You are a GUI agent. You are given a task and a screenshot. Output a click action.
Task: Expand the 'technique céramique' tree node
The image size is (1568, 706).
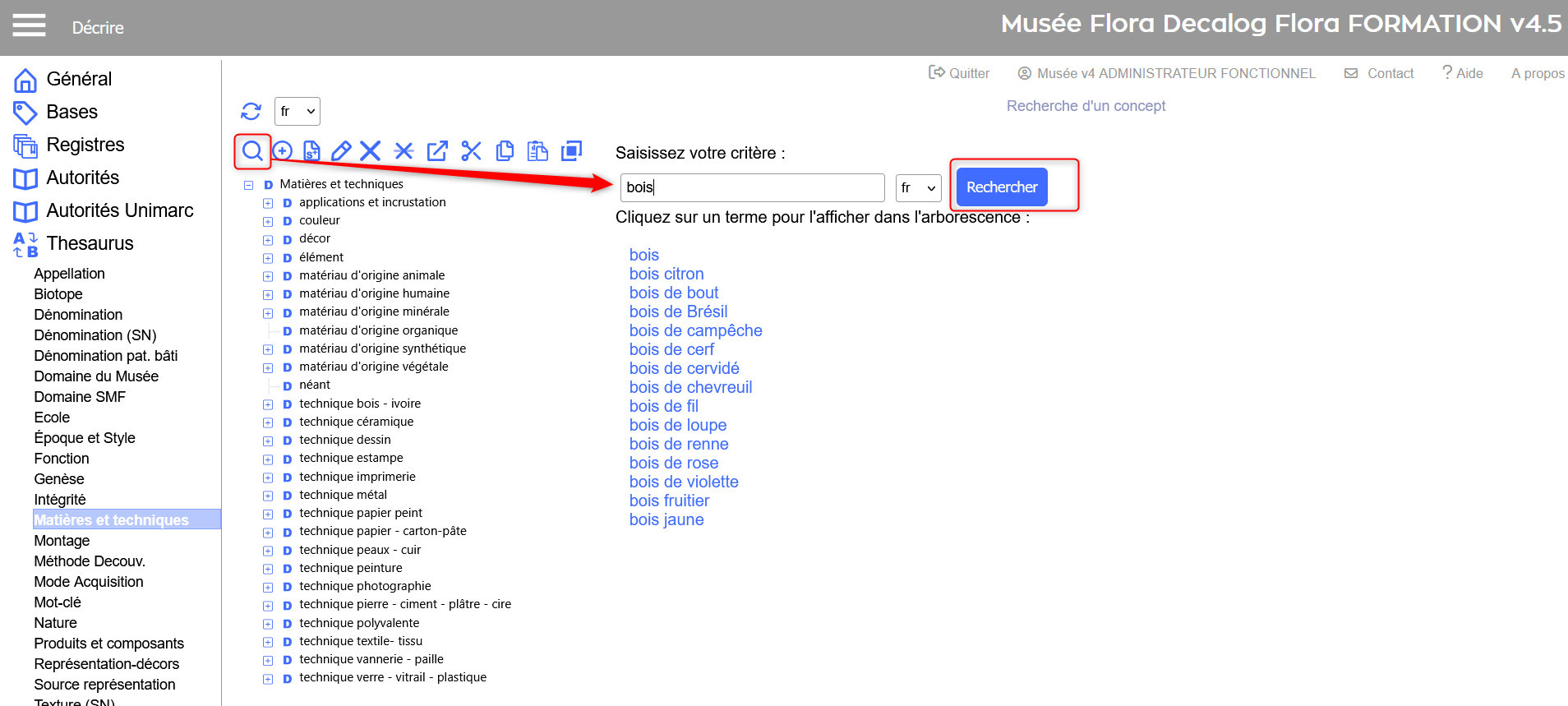(x=268, y=422)
